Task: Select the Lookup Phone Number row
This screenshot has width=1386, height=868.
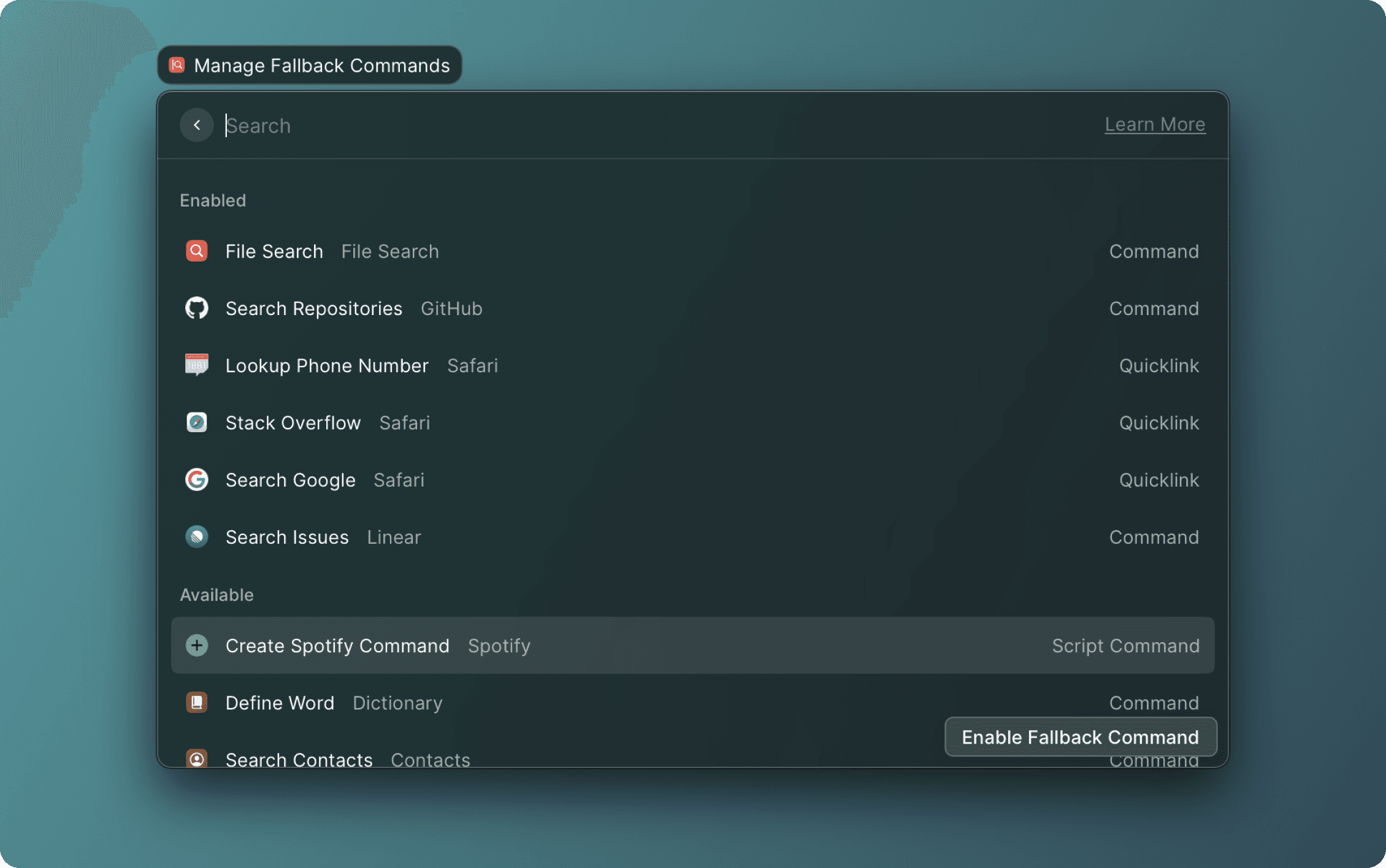Action: pos(552,365)
